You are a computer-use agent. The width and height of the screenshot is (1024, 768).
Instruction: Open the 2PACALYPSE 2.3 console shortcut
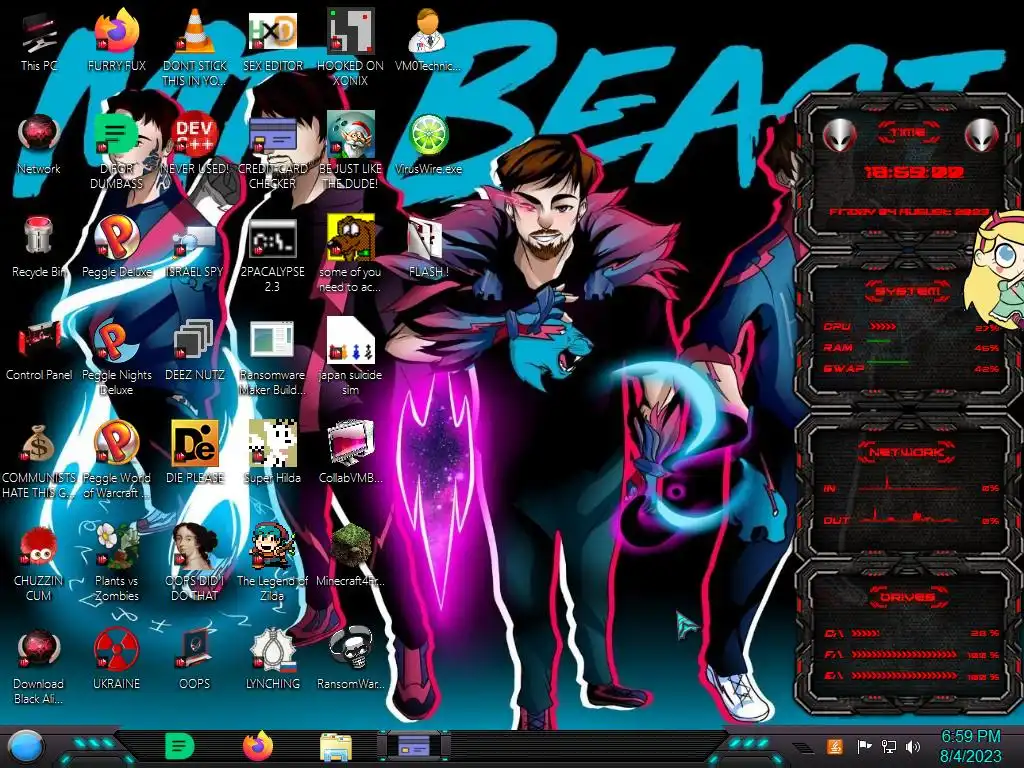[272, 256]
